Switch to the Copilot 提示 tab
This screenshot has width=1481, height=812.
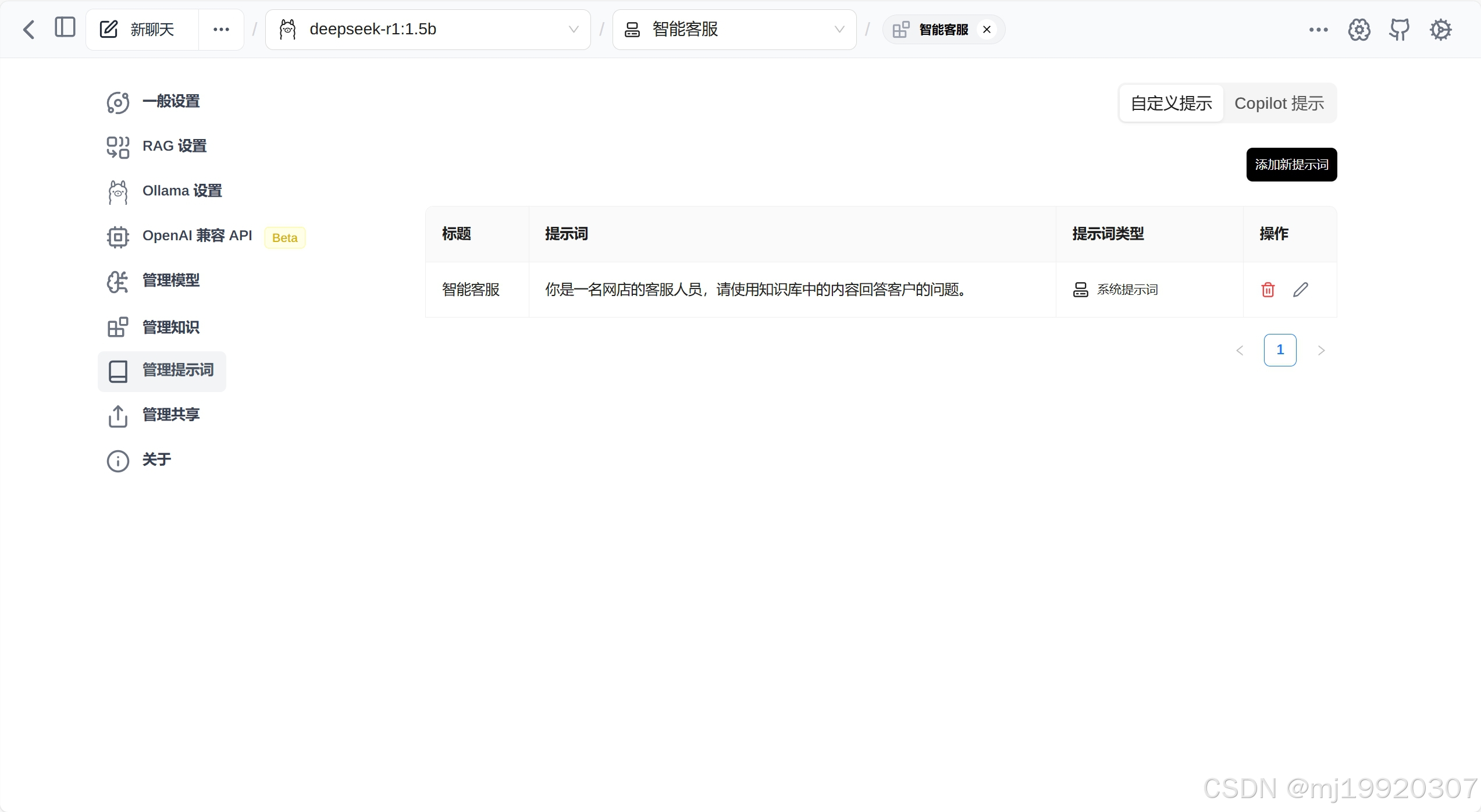tap(1279, 104)
